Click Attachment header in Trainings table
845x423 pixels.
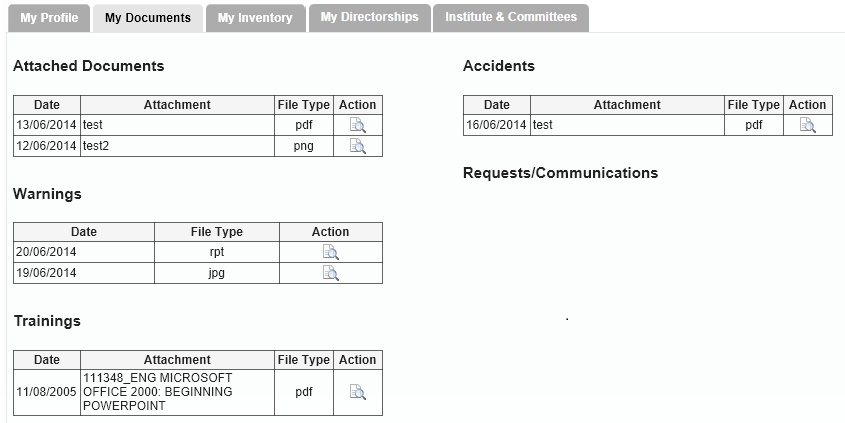177,359
